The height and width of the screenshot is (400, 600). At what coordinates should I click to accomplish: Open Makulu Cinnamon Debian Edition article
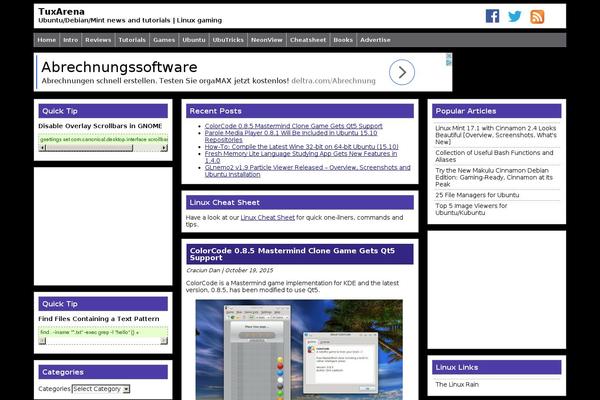point(494,177)
